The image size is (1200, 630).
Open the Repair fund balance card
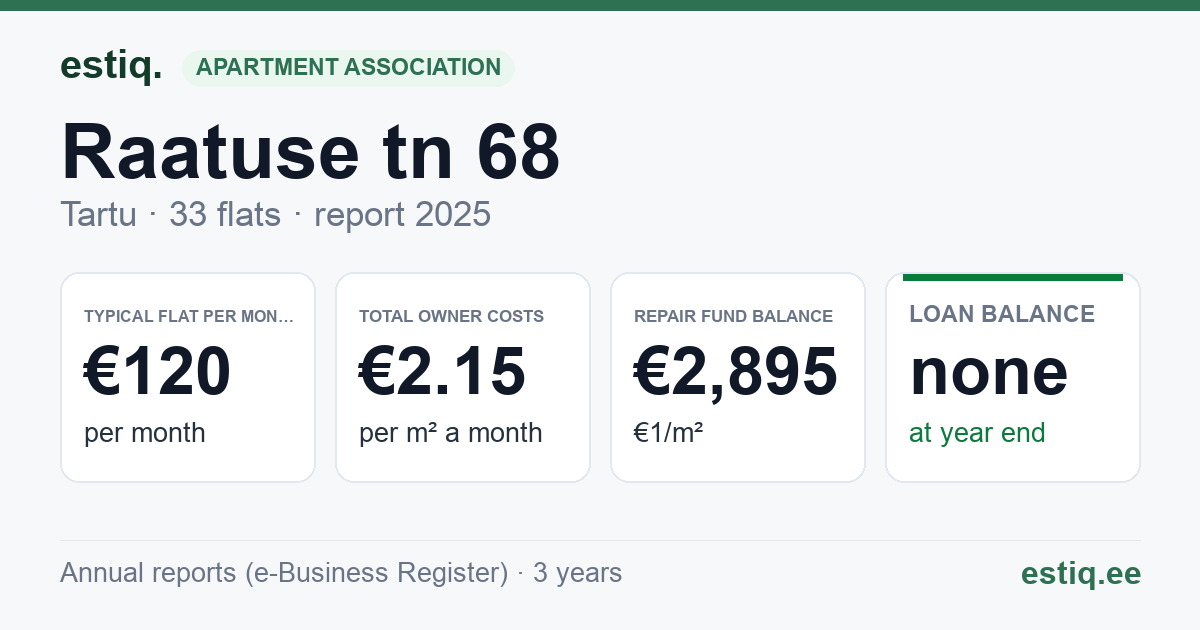(738, 377)
